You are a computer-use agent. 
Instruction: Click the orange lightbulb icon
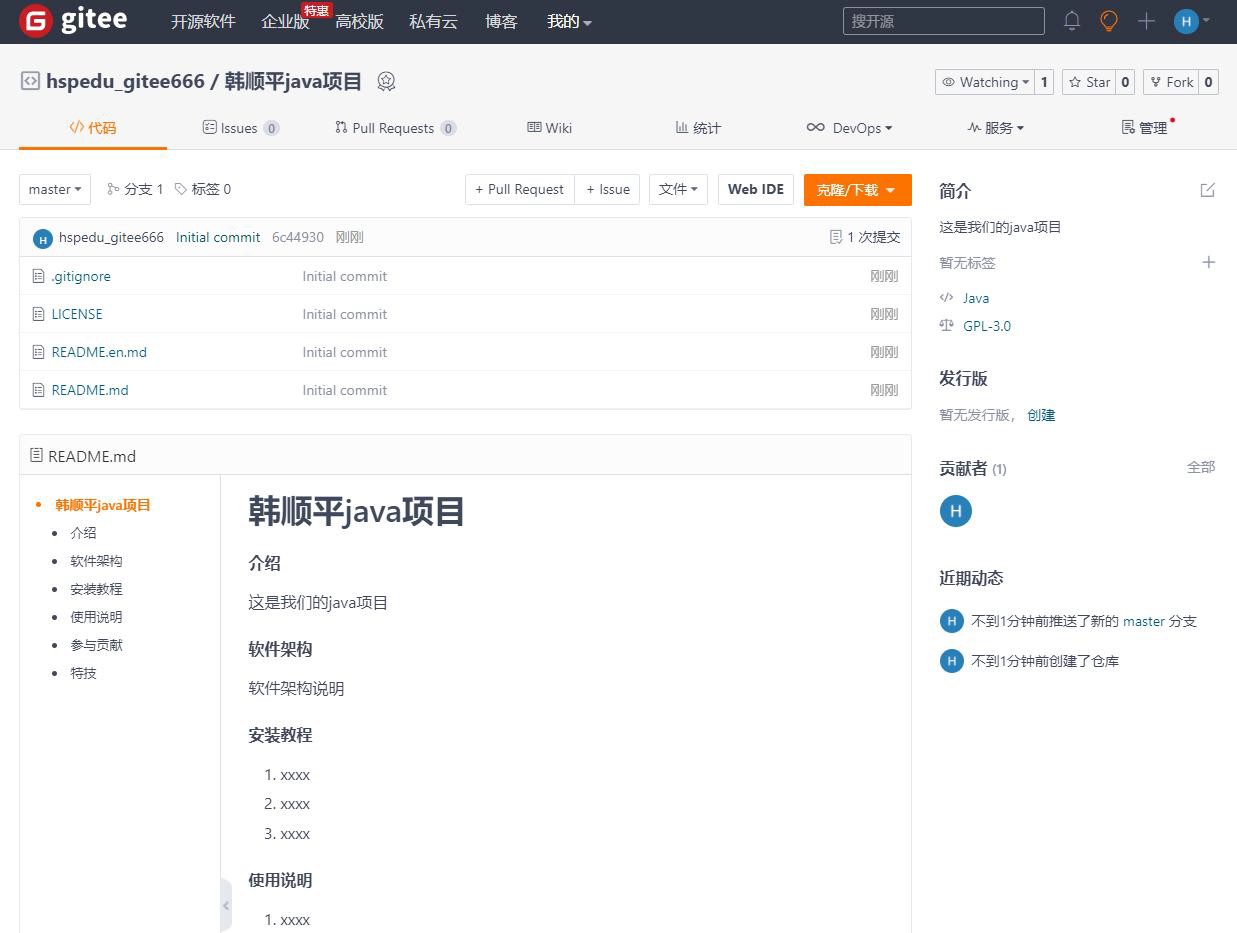coord(1108,21)
